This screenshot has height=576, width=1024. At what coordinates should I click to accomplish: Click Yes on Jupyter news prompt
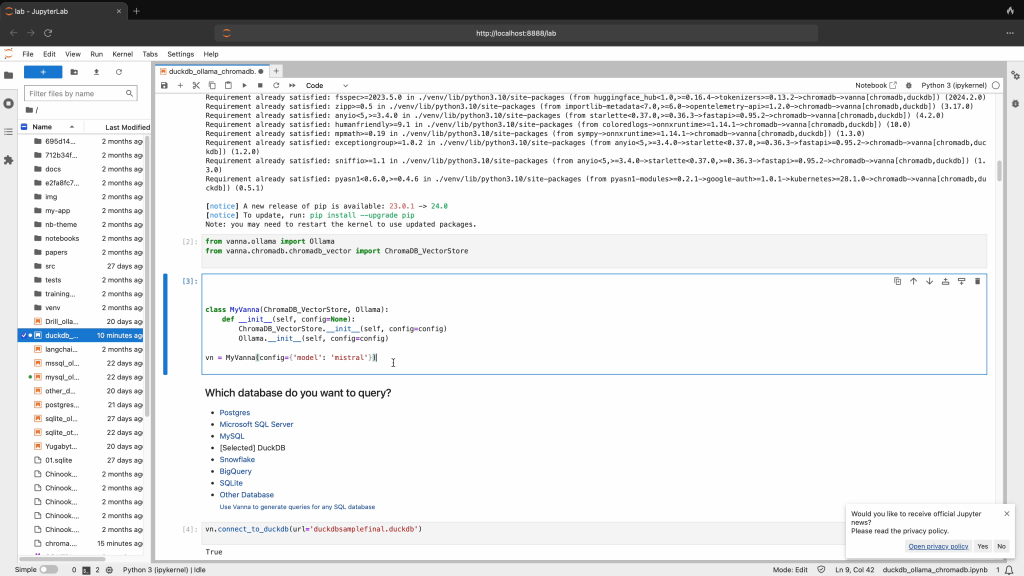click(982, 546)
